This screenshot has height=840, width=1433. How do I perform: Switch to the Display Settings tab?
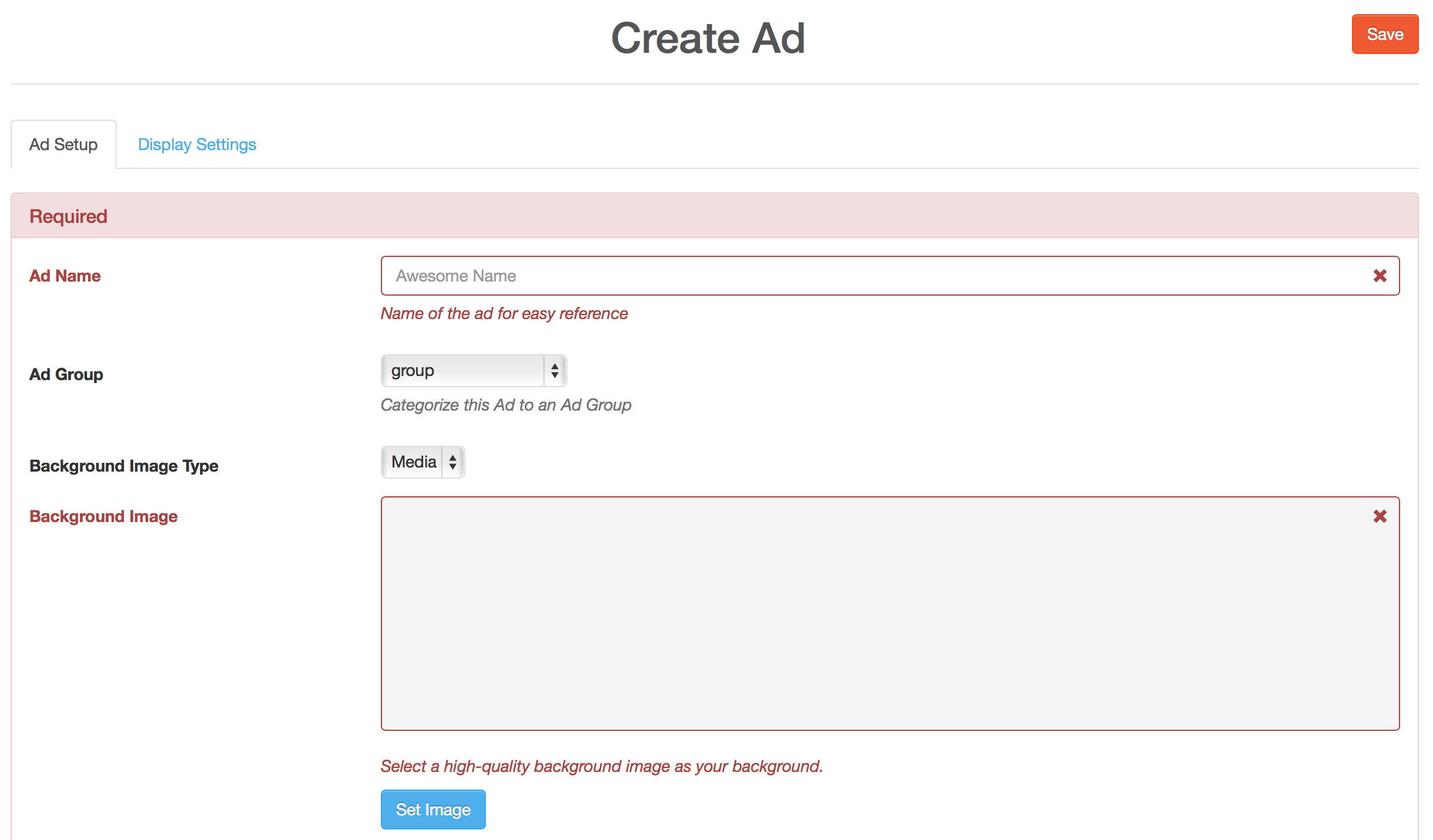197,144
